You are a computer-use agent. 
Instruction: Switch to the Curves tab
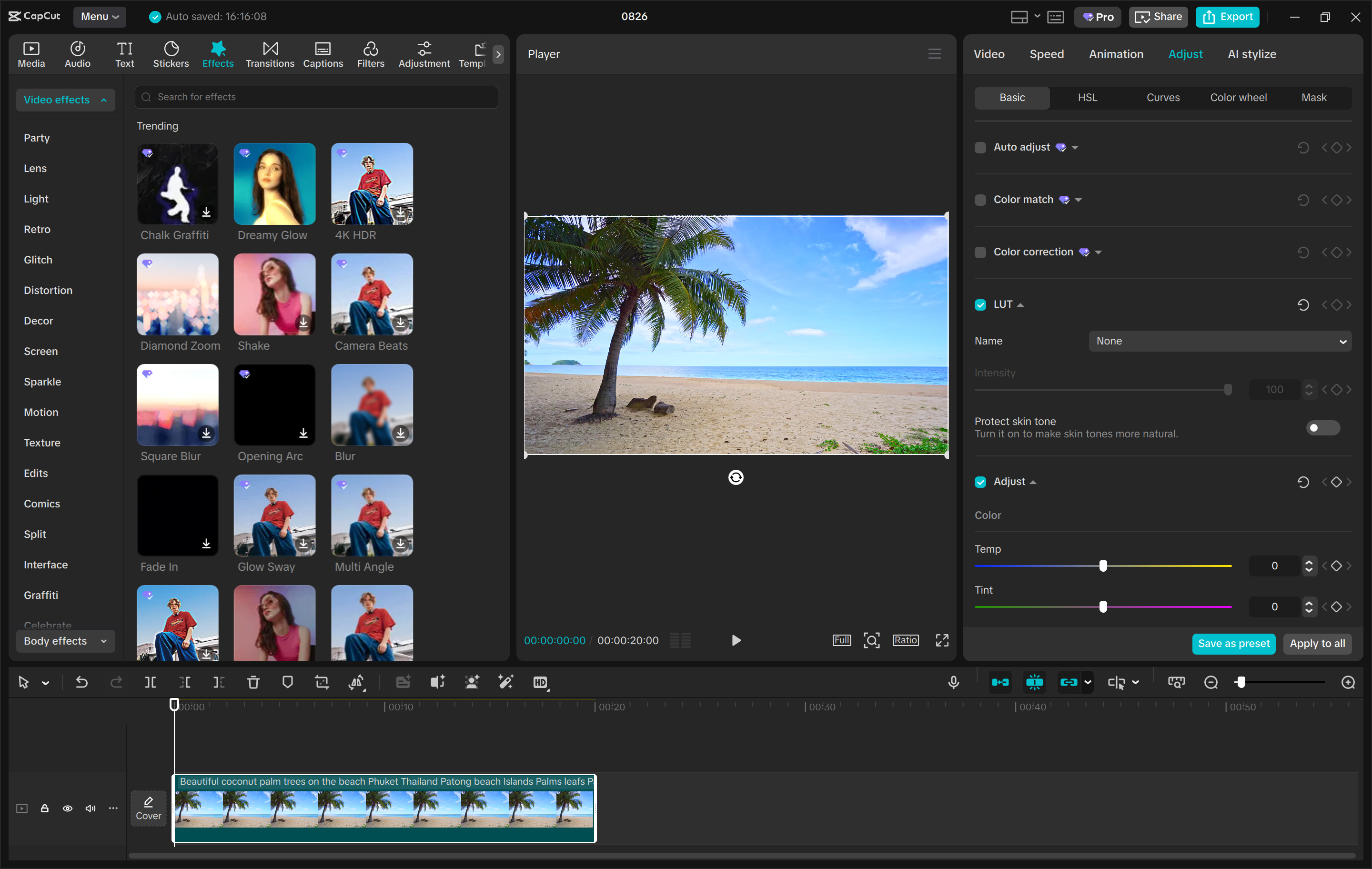(x=1163, y=97)
